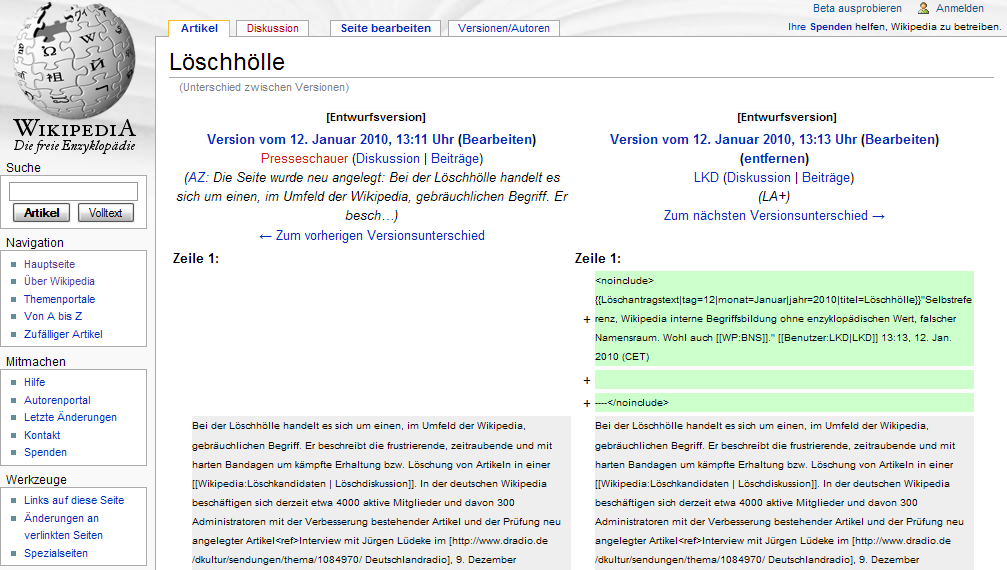Open Von A bis Z index
1007x570 pixels.
pyautogui.click(x=53, y=316)
